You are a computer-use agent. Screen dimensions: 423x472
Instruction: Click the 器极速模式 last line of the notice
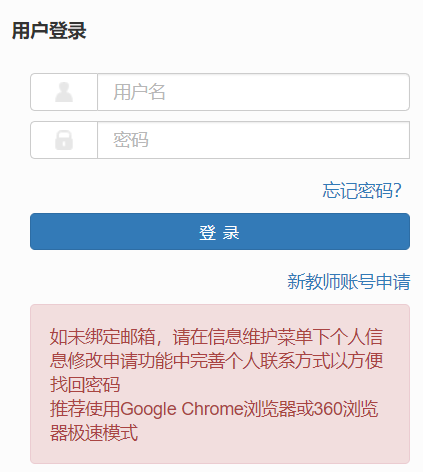pos(94,433)
